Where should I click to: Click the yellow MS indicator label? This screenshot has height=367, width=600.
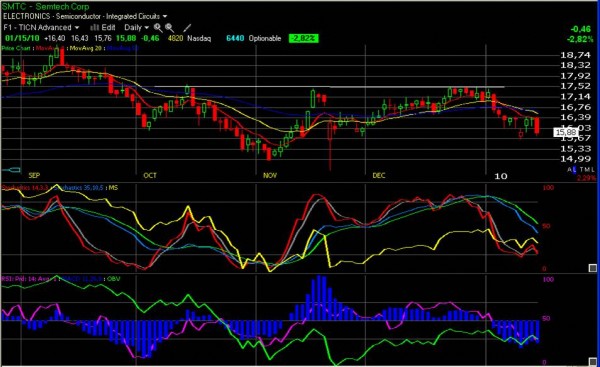[x=113, y=188]
